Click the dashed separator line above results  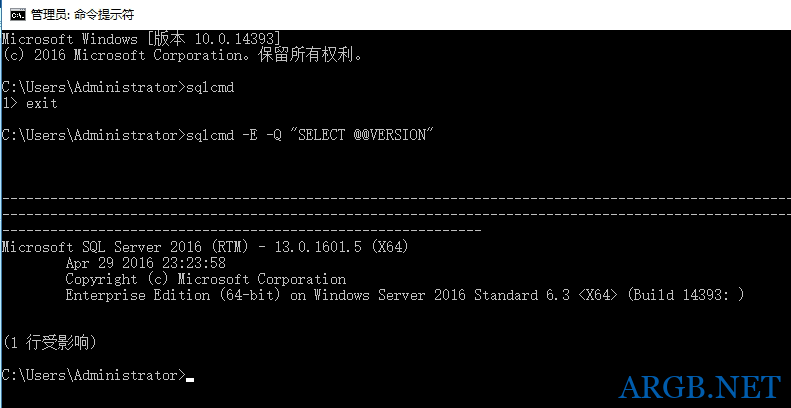[x=395, y=199]
